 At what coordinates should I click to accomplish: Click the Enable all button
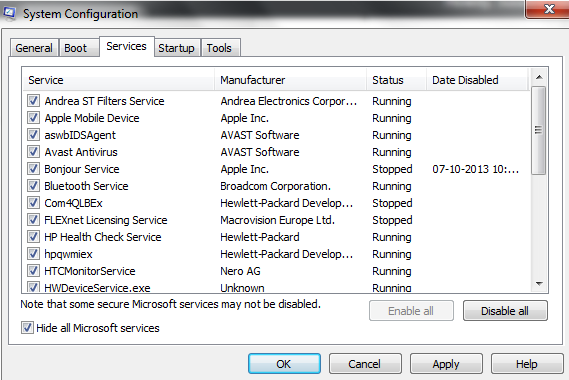[411, 311]
